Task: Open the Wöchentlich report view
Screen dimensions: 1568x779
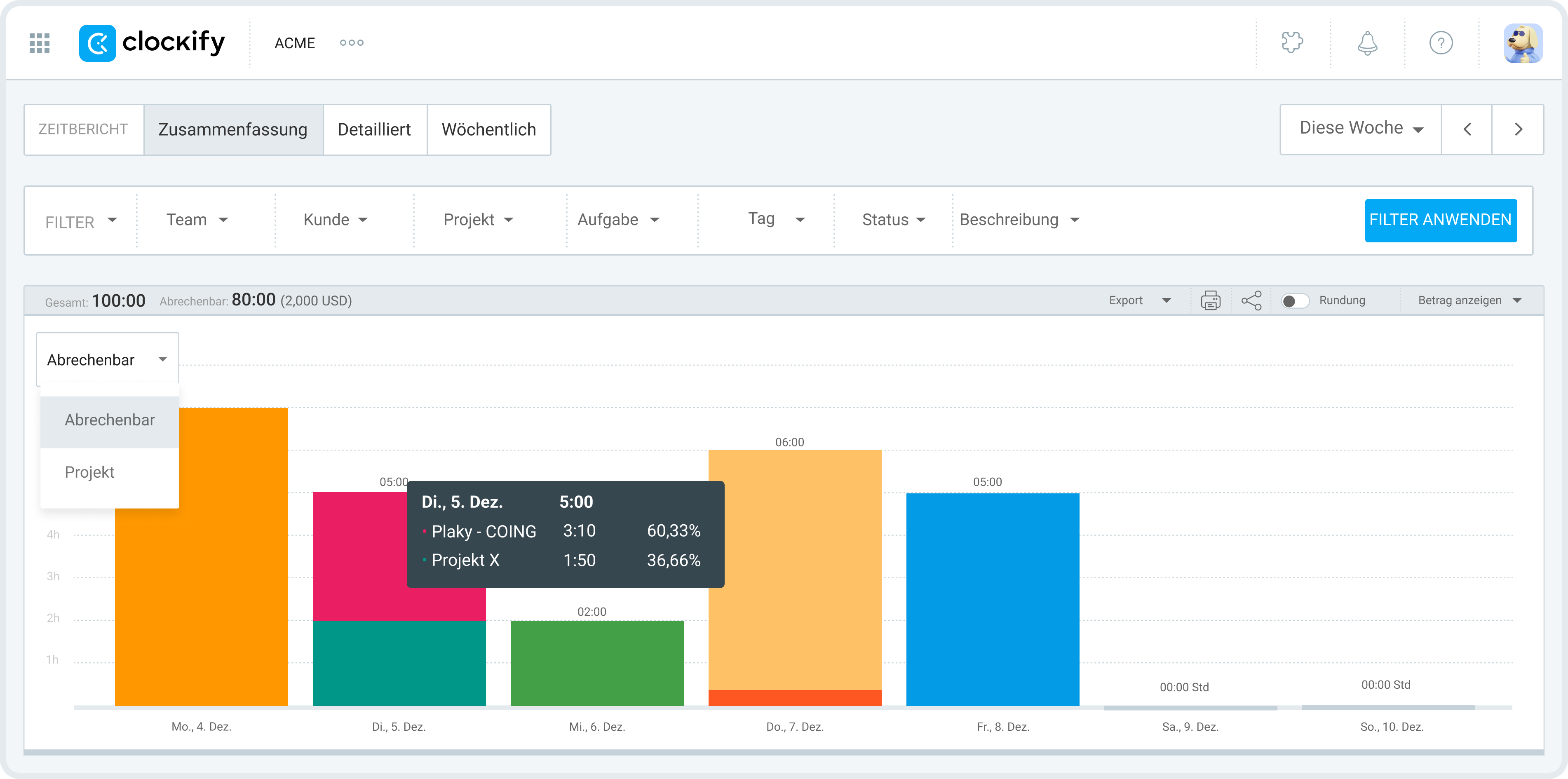Action: coord(489,129)
